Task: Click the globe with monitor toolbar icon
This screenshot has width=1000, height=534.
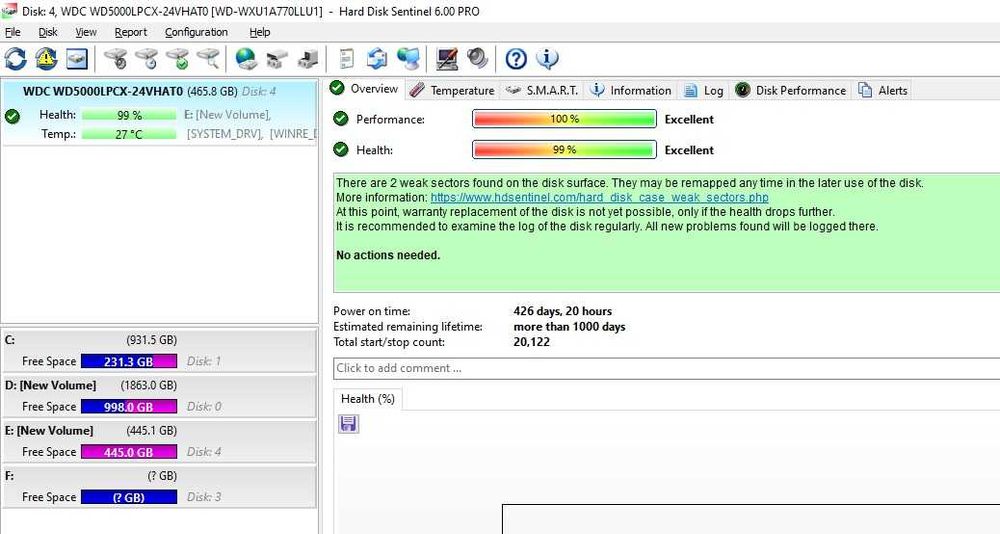Action: [x=408, y=59]
